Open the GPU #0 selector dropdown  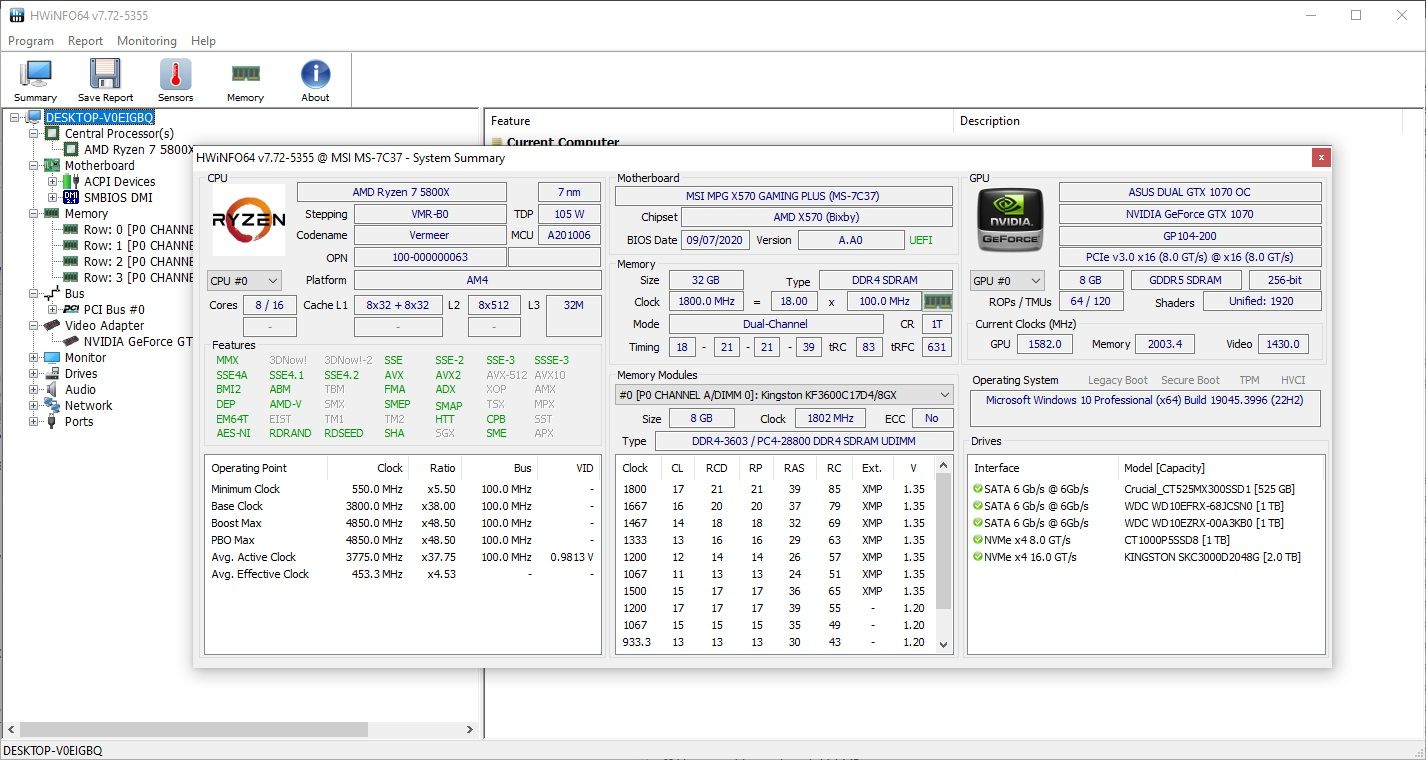1007,281
